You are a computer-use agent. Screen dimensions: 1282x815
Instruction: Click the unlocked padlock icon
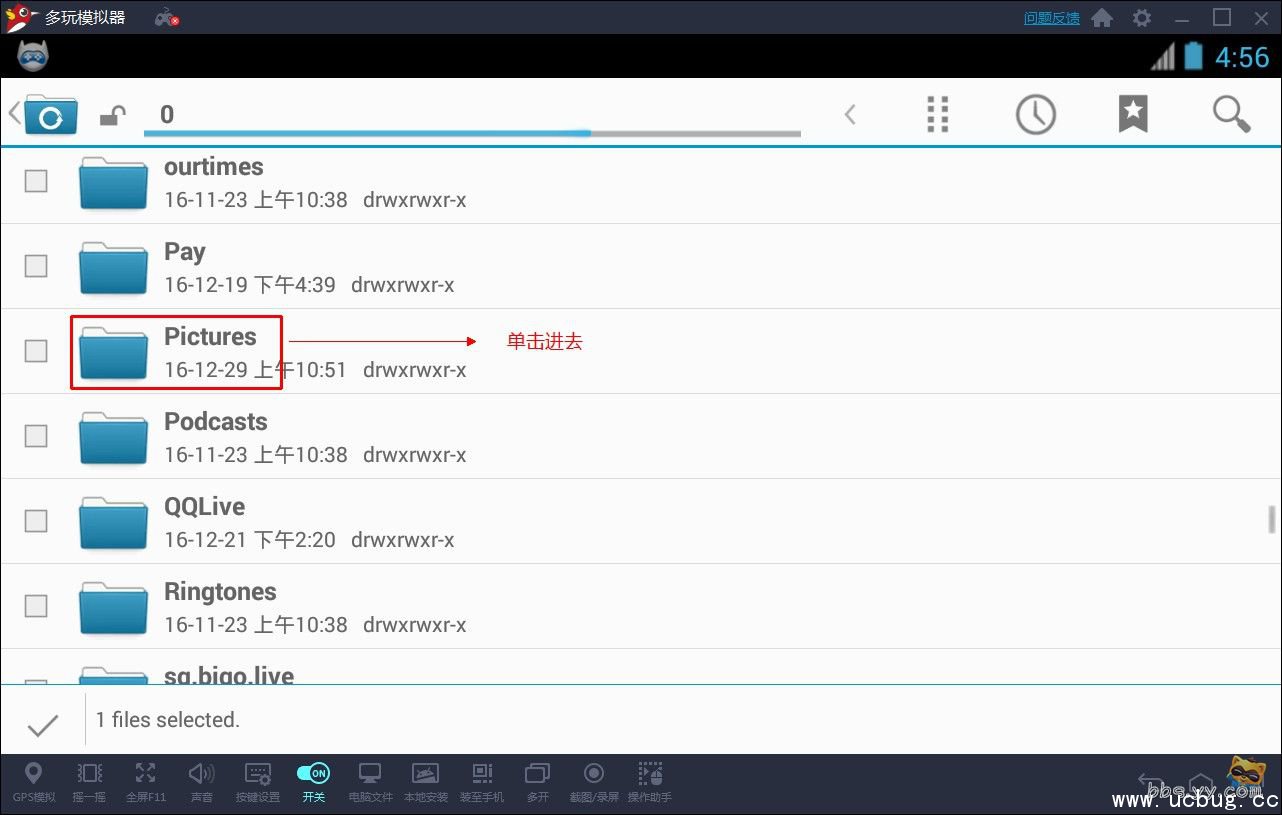[x=113, y=117]
